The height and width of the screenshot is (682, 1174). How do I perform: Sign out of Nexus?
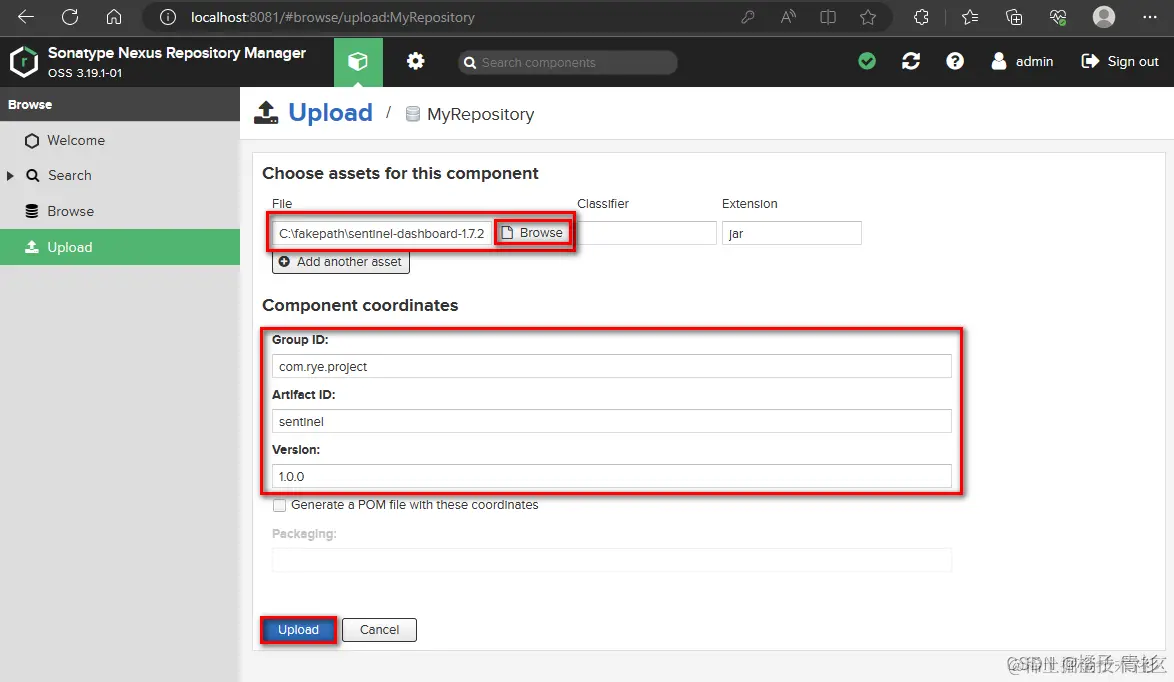coord(1120,61)
